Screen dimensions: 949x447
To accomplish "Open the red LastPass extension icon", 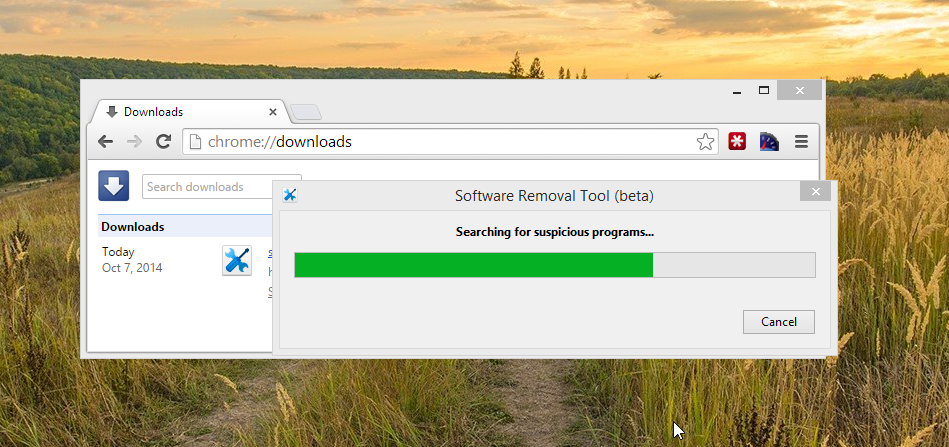I will pos(737,141).
